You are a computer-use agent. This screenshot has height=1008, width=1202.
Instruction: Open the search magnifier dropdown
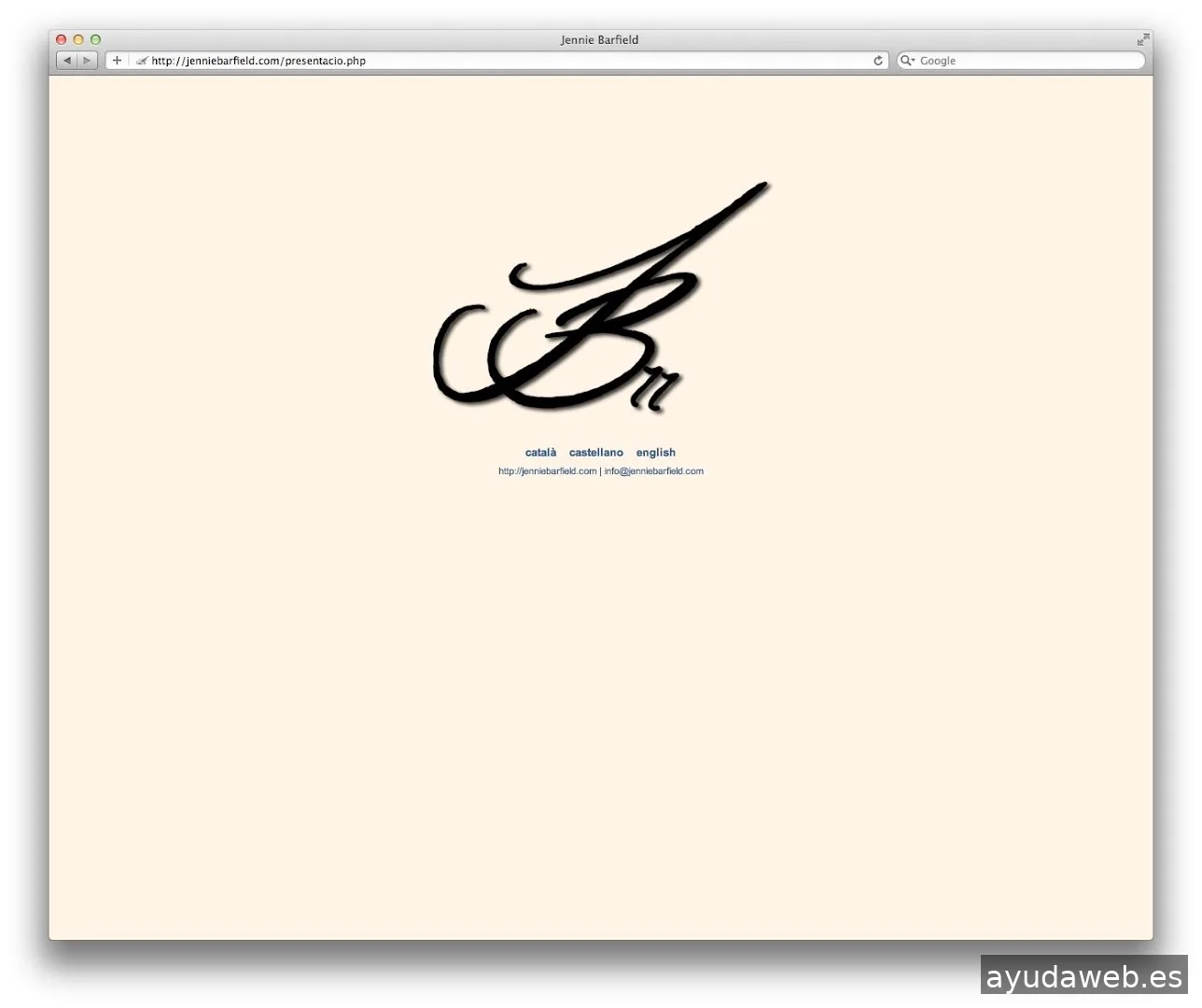(x=906, y=61)
